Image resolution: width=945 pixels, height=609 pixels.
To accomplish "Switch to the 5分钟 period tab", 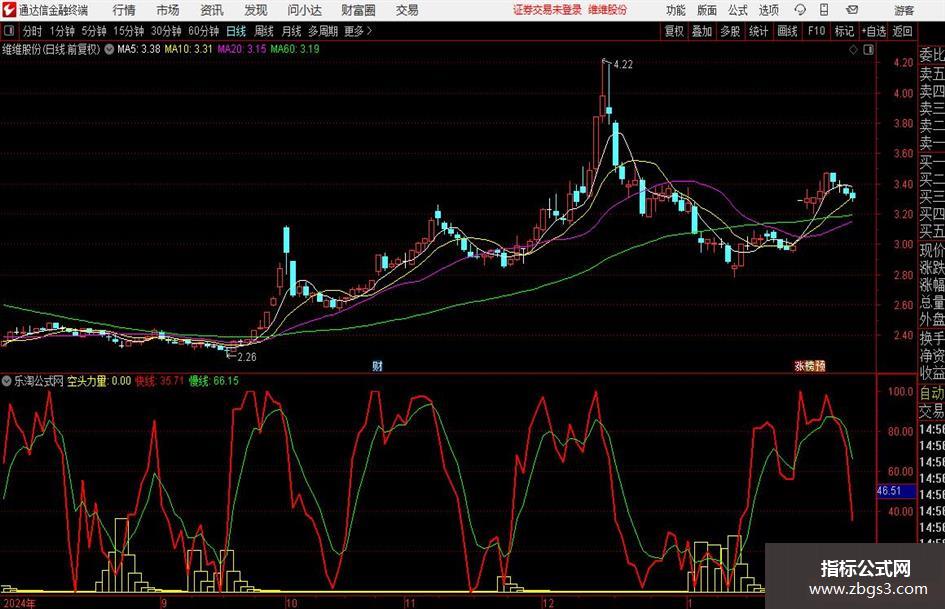I will 93,31.
